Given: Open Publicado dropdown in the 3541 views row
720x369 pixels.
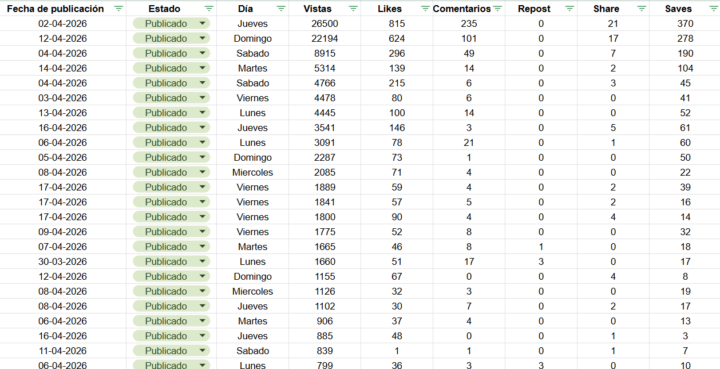Looking at the screenshot, I should click(202, 128).
